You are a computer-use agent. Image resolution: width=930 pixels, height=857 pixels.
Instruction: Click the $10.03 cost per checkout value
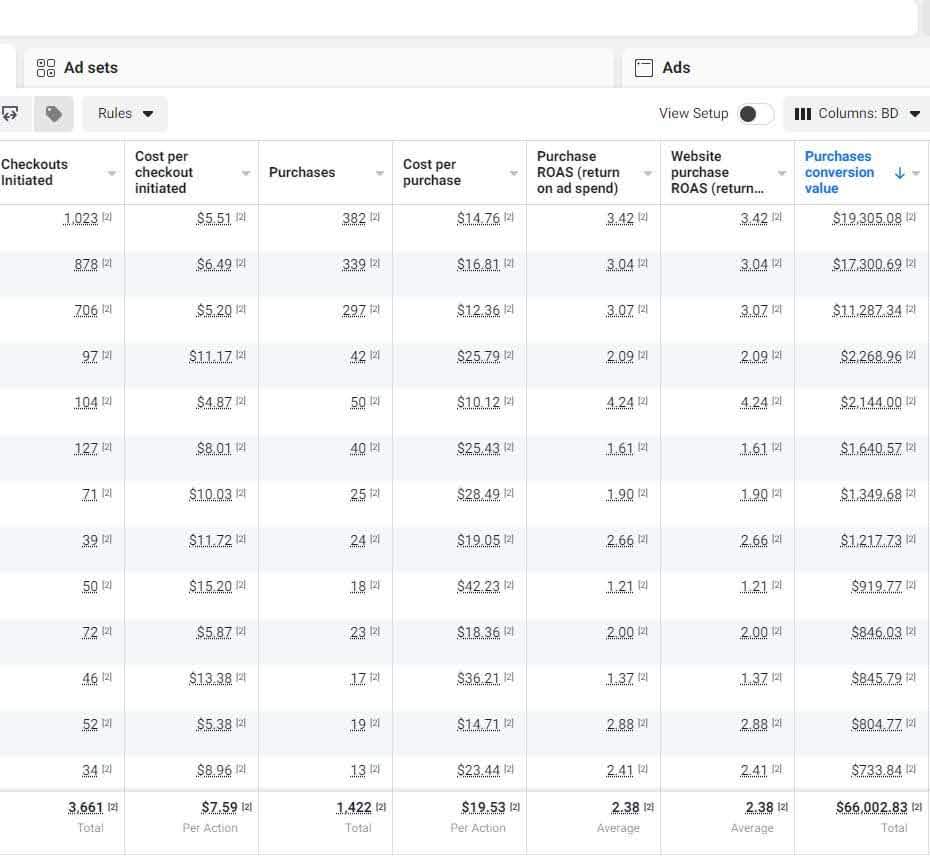point(211,495)
